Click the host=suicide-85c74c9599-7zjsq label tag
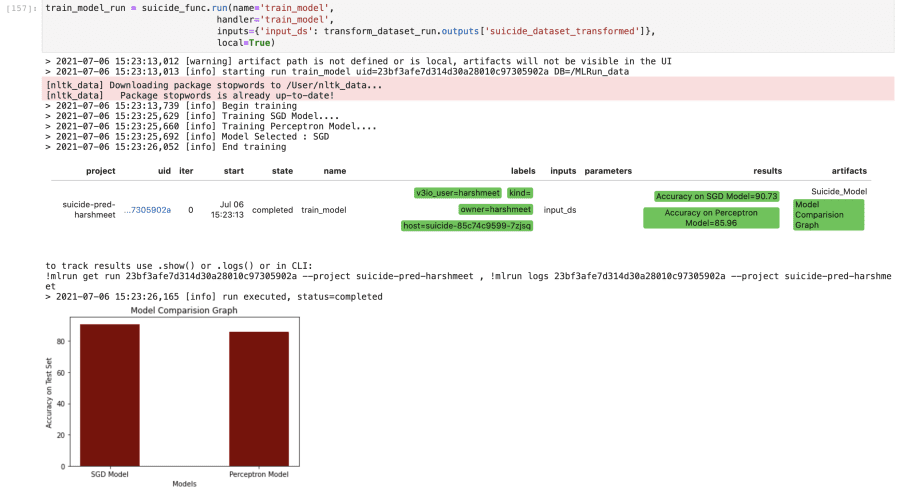900x494 pixels. click(x=467, y=226)
